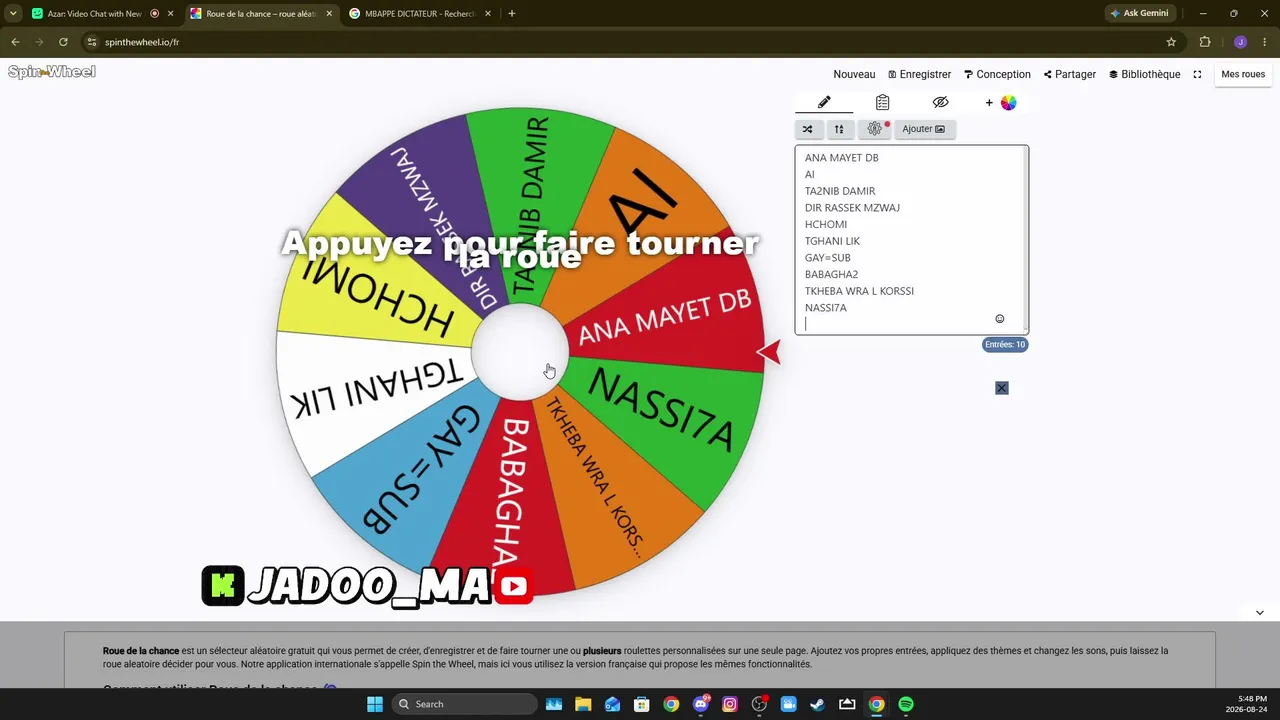
Task: Expand the page with the bottom-right chevron
Action: 1260,613
